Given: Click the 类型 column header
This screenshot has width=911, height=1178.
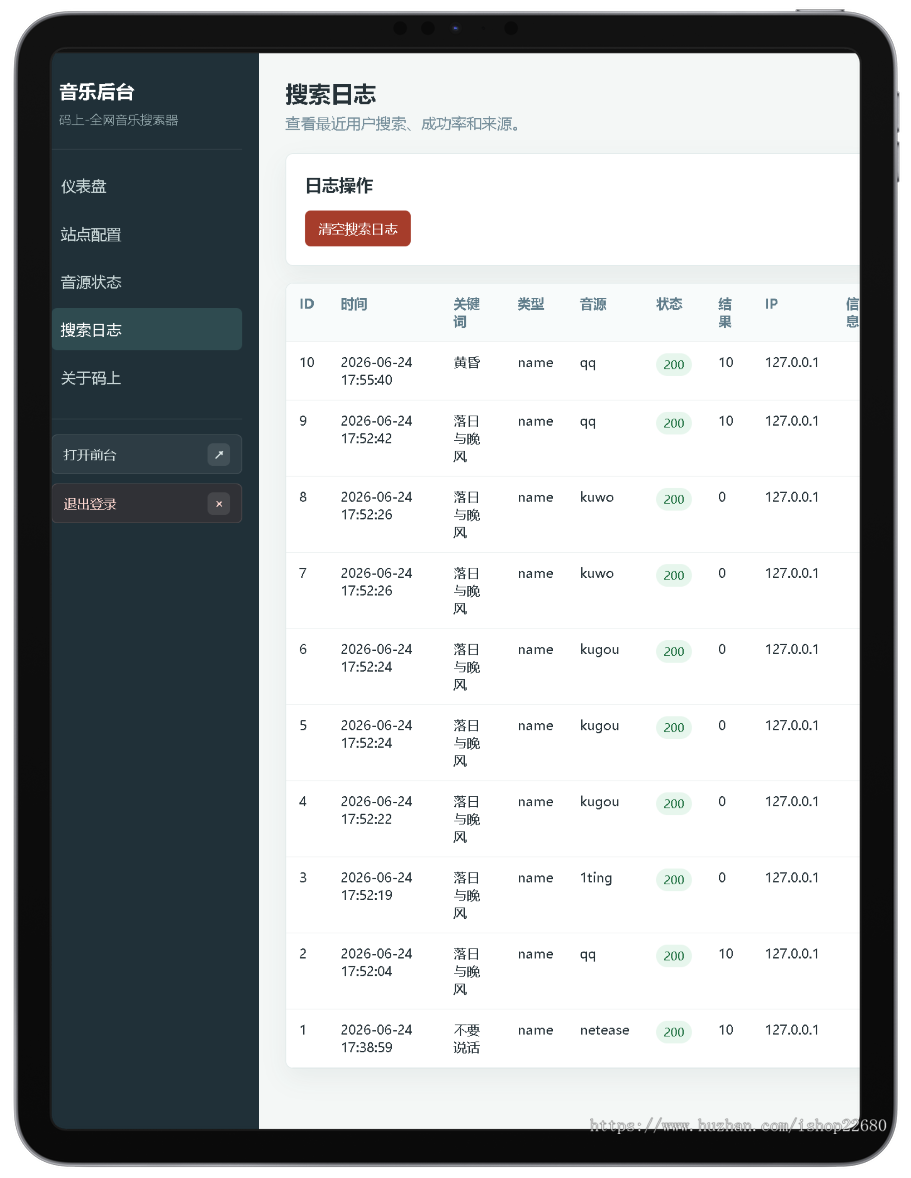Looking at the screenshot, I should coord(531,304).
